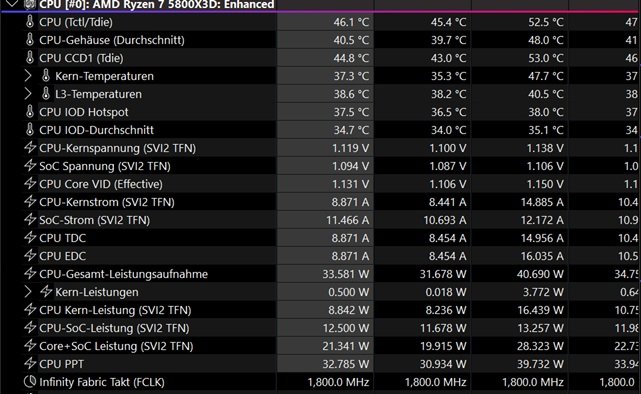Click the 30.934 W minimum value
This screenshot has width=641, height=394.
coord(443,364)
